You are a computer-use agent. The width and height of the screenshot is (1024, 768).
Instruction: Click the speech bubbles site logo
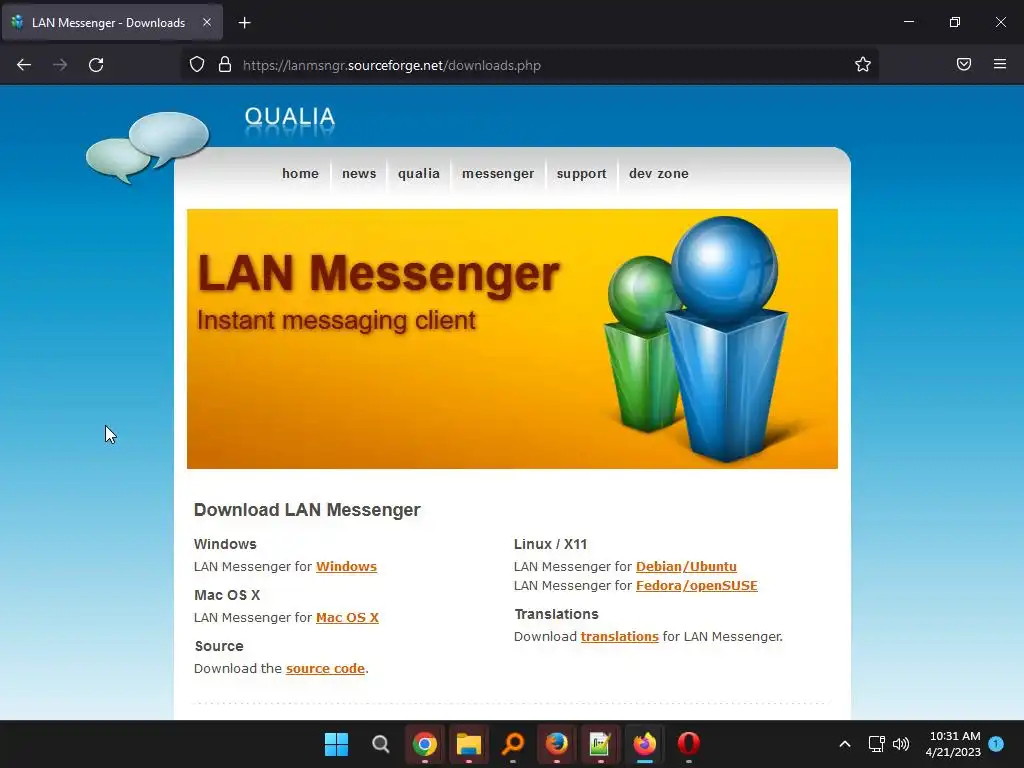[148, 147]
